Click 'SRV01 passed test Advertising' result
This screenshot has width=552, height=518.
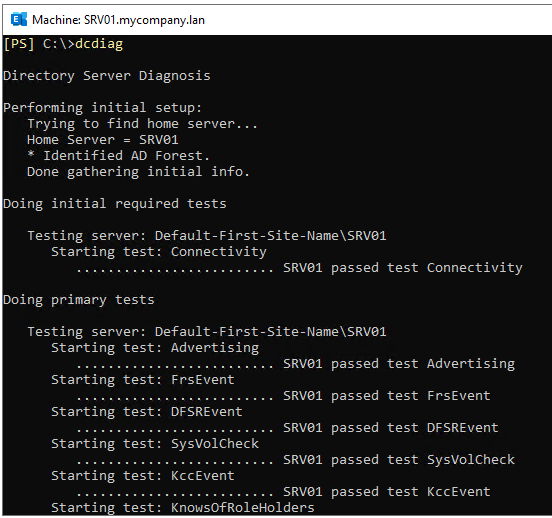tap(399, 364)
